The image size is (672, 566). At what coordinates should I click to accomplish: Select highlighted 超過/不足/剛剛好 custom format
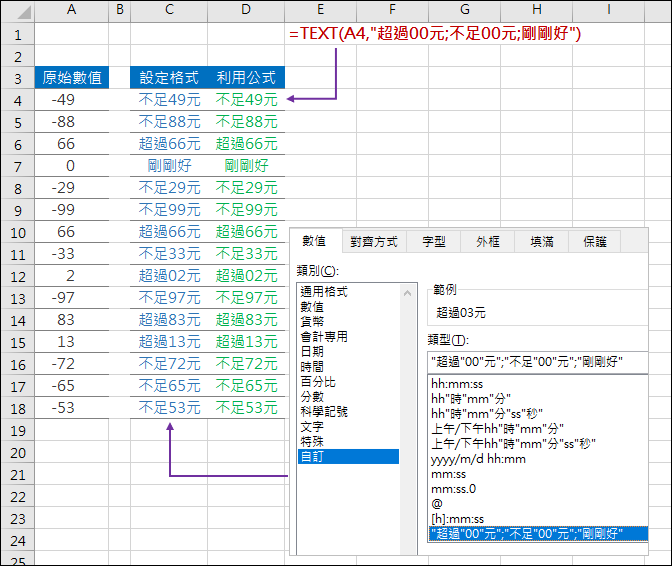[538, 534]
